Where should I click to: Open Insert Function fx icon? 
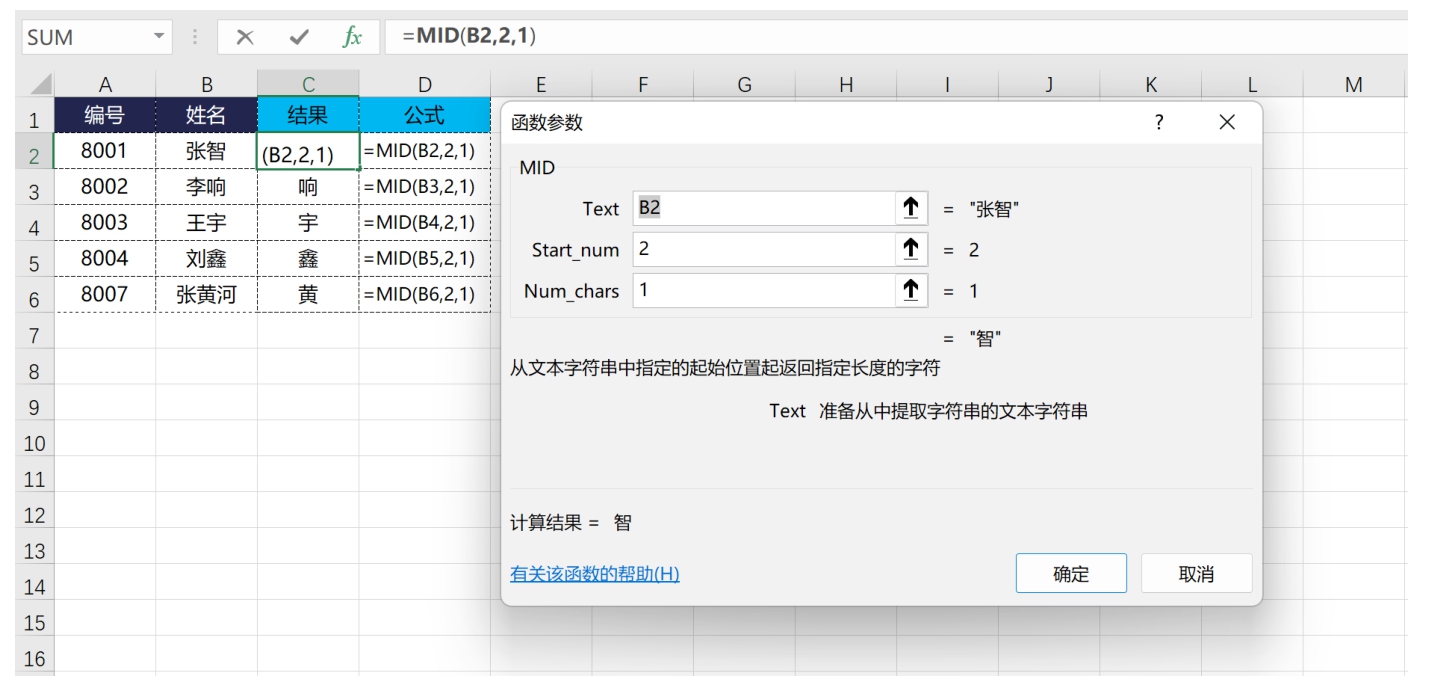(x=352, y=37)
